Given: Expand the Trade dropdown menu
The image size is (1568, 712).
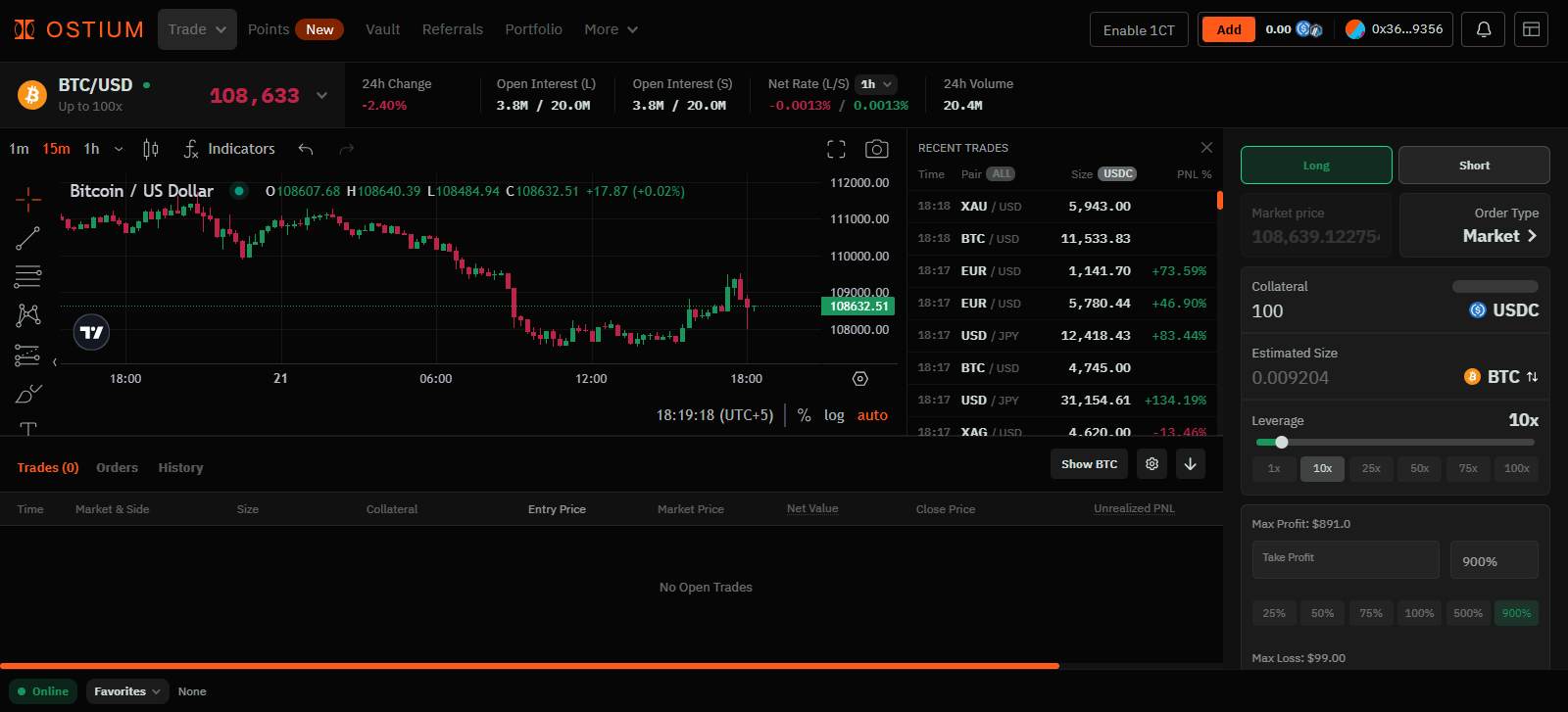Looking at the screenshot, I should pyautogui.click(x=197, y=29).
